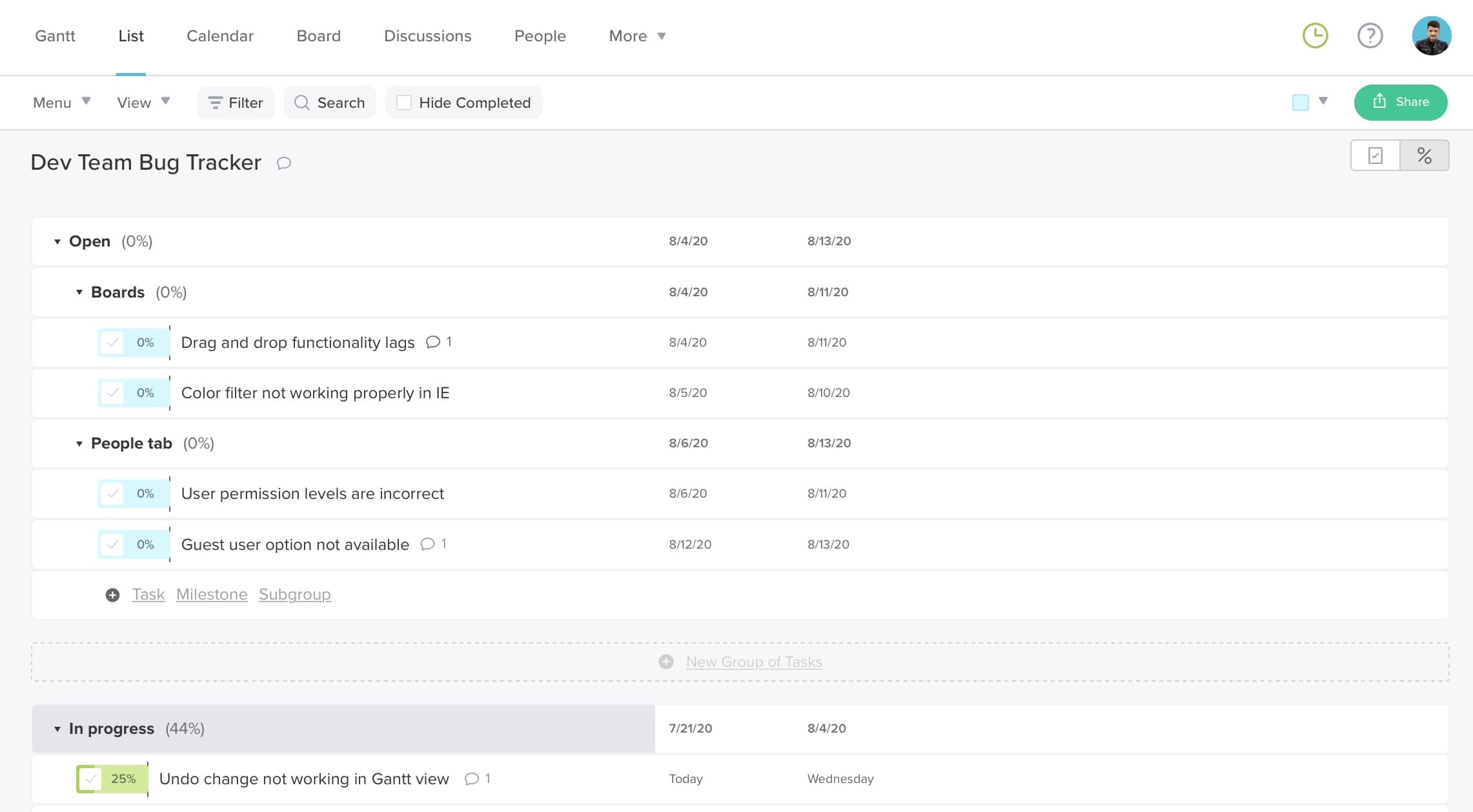The image size is (1473, 812).
Task: Add a new Milestone via the link
Action: (x=212, y=594)
